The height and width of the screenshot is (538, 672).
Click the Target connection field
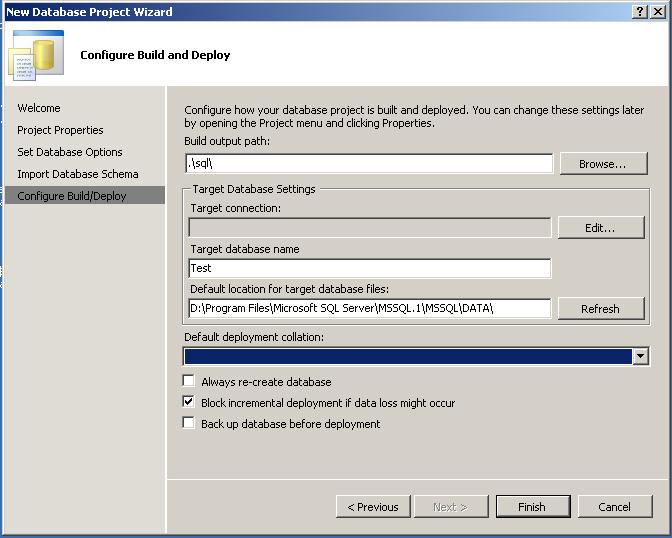(x=370, y=227)
